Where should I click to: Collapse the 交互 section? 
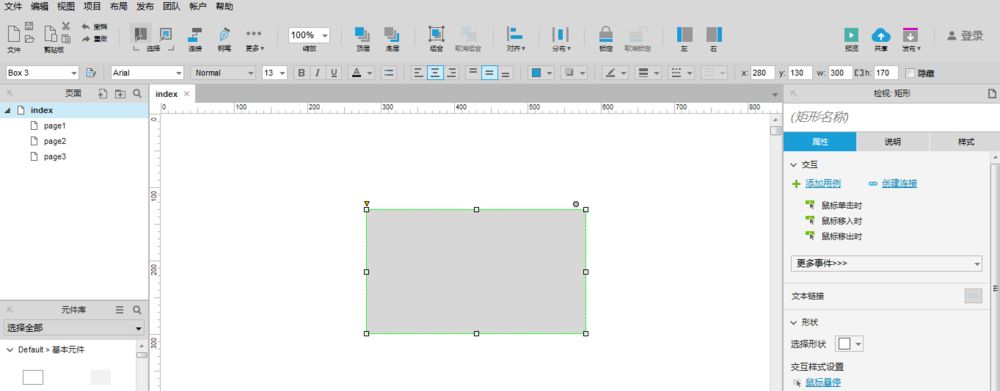click(793, 165)
